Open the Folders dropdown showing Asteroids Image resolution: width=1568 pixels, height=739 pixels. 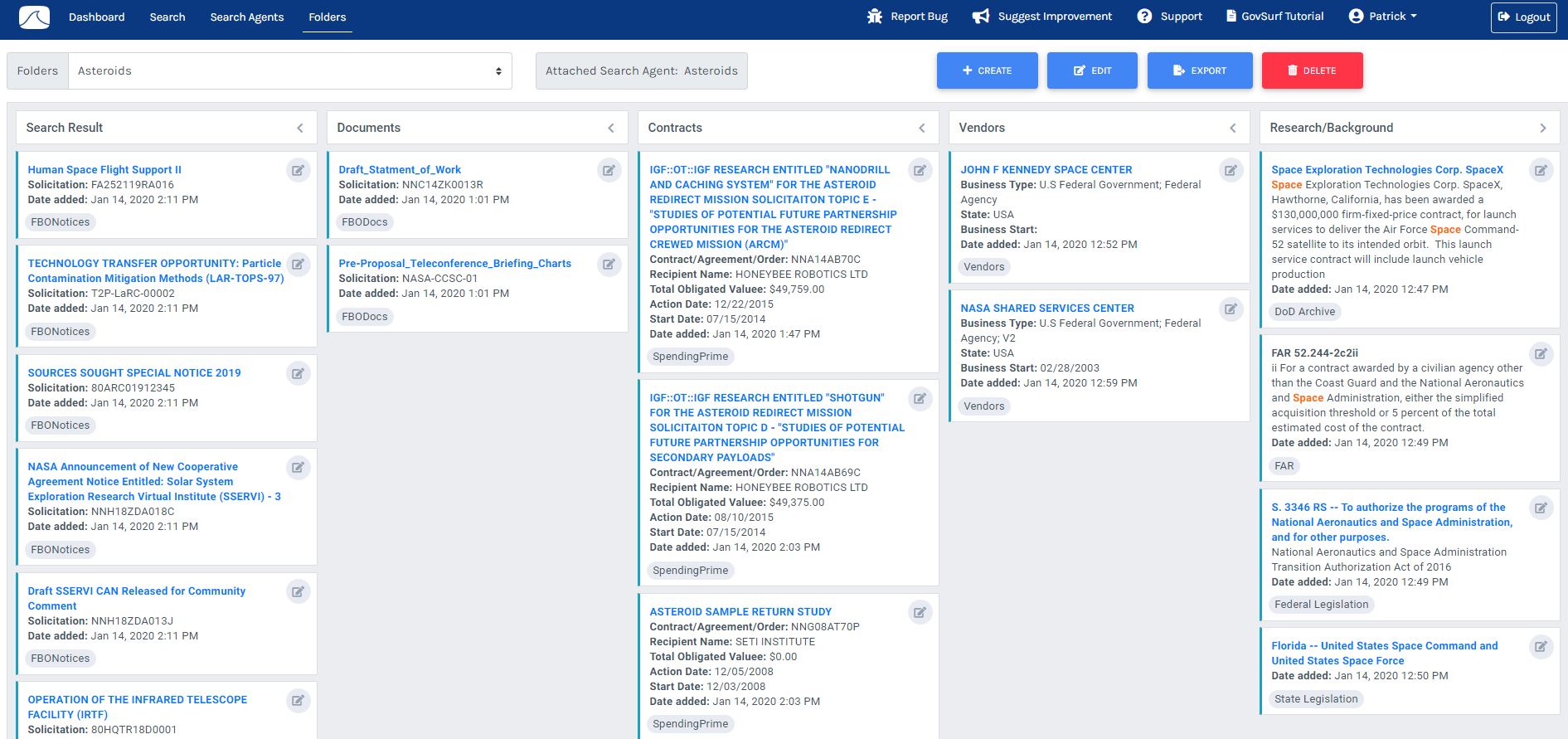(x=290, y=71)
